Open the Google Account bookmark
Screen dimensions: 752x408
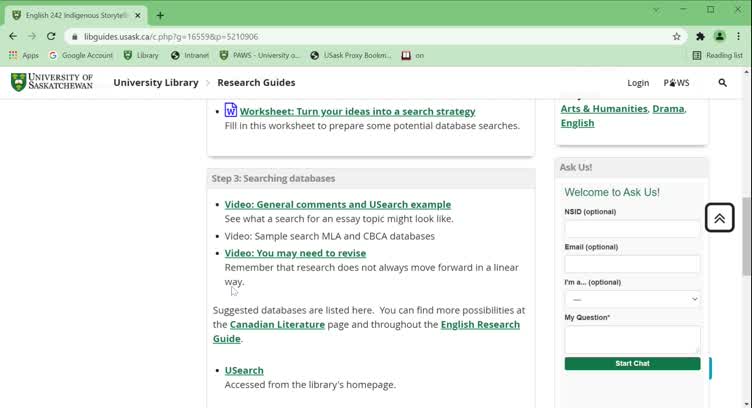tap(81, 56)
